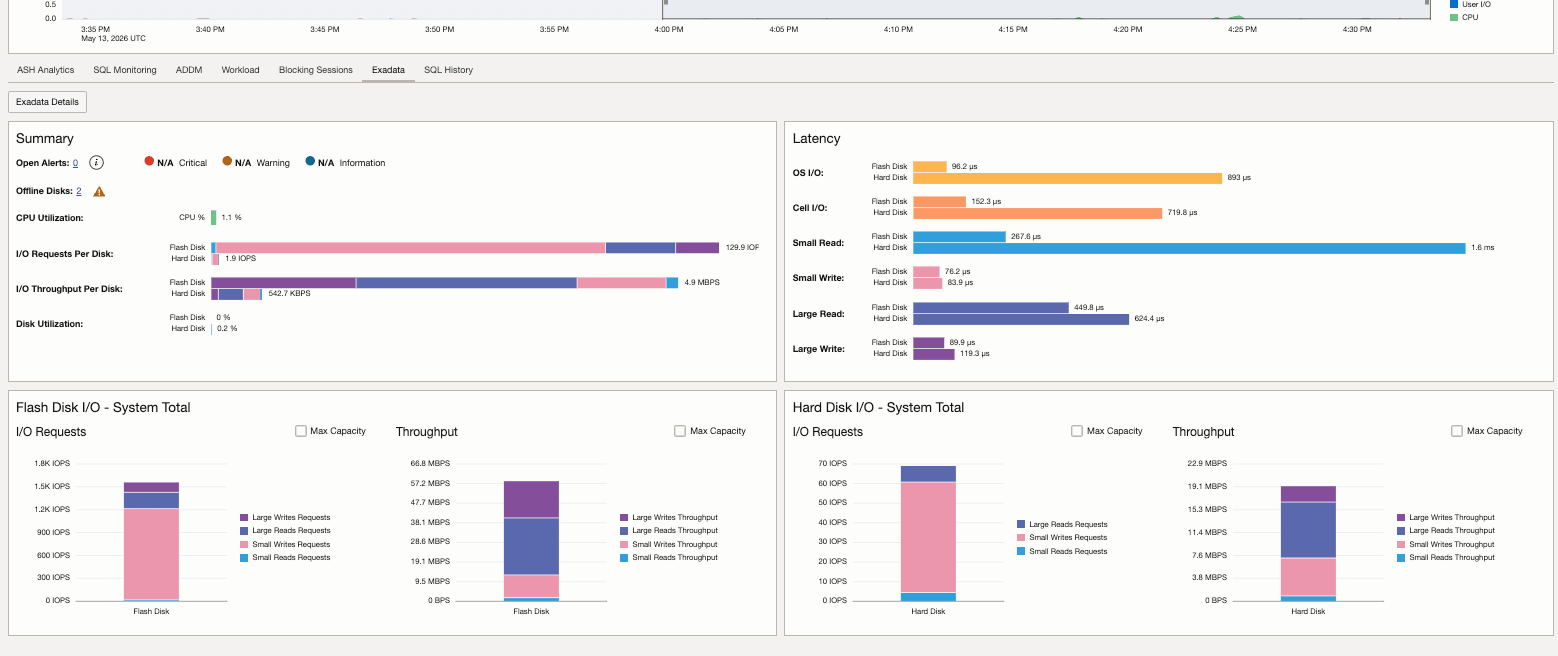Click the green CPU legend square at top

1453,17
